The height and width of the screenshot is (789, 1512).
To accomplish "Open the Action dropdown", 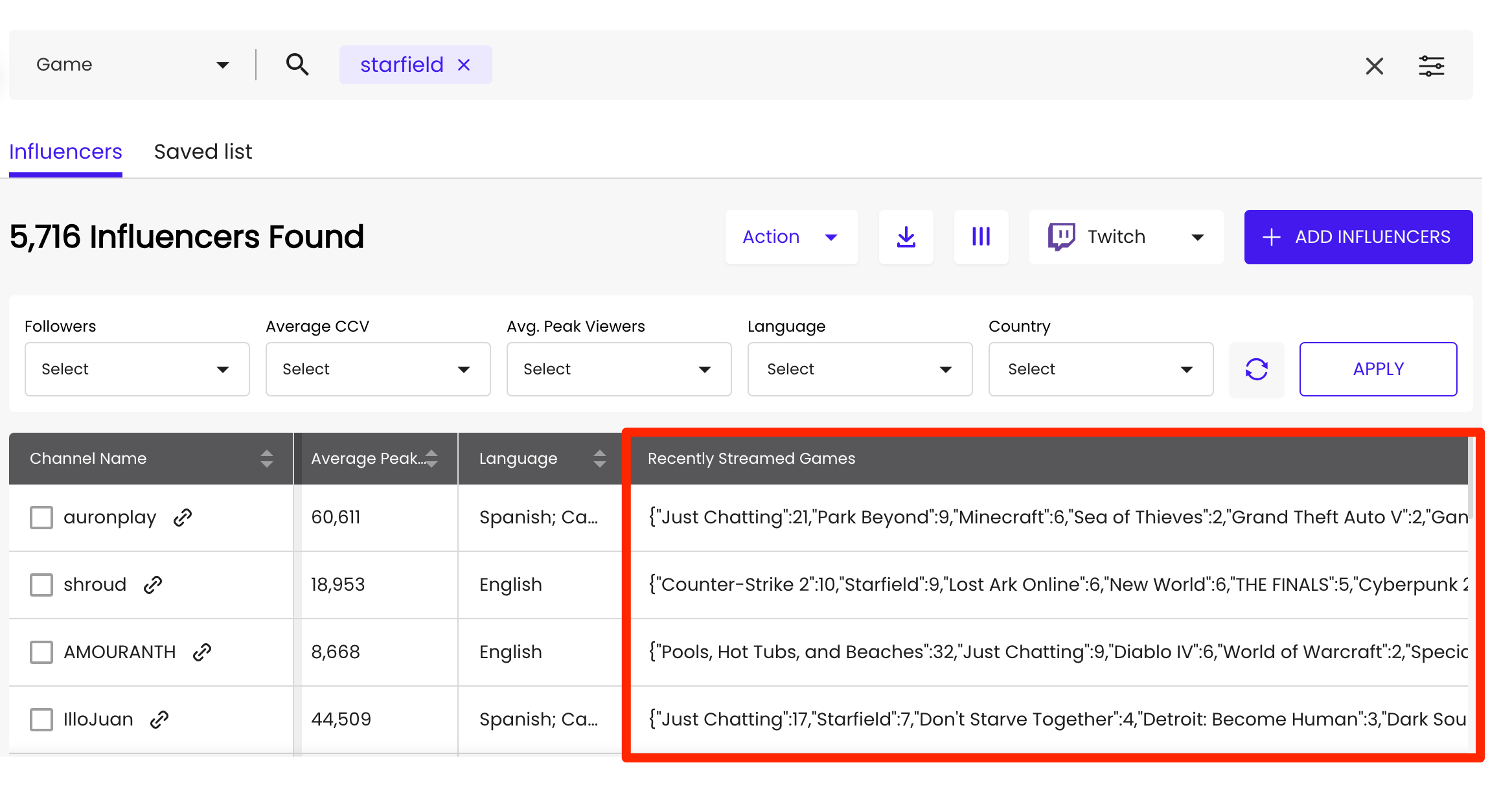I will point(791,237).
